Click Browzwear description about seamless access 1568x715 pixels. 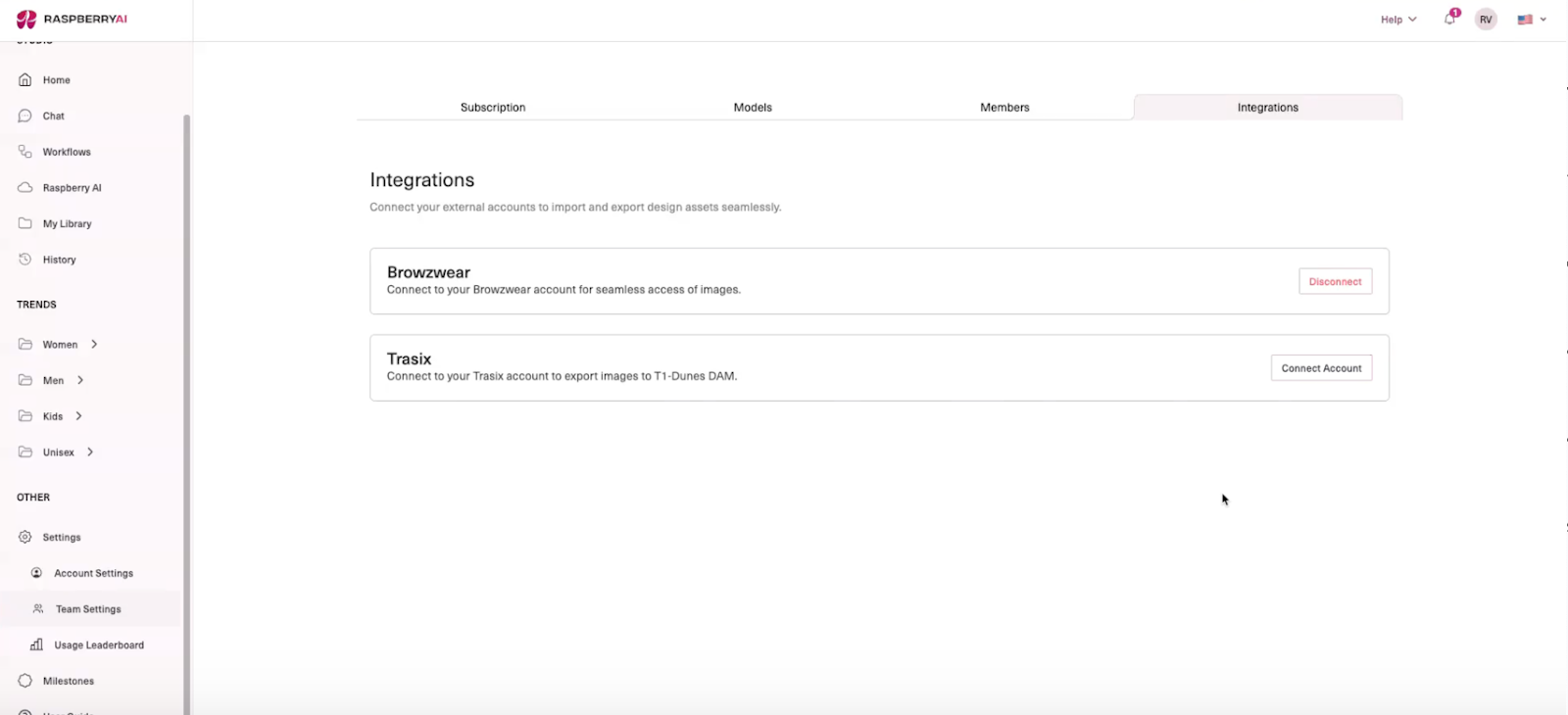click(563, 290)
